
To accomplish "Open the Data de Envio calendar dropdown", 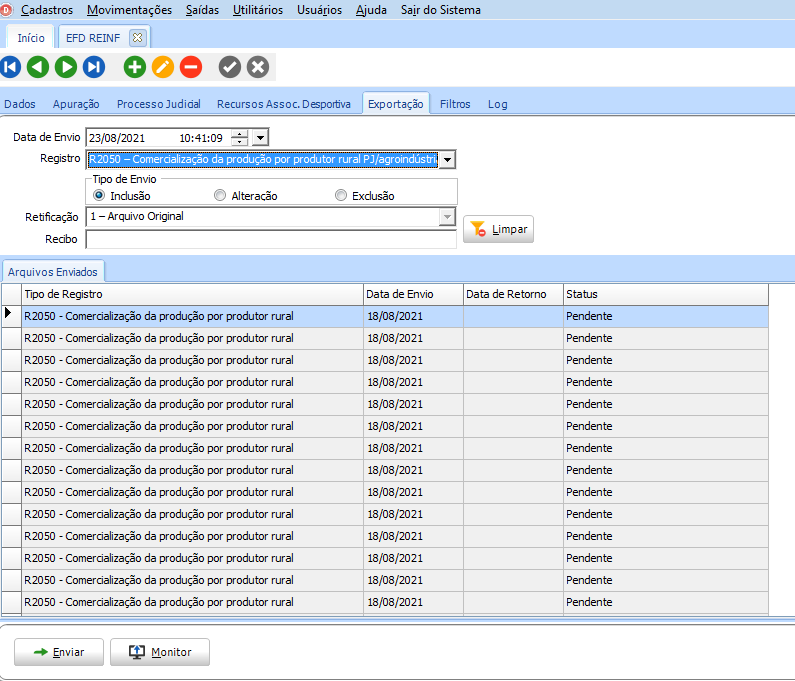I will (x=260, y=138).
